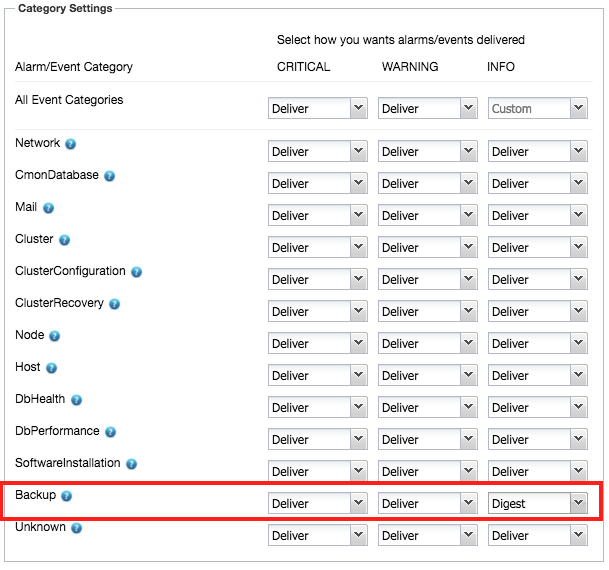Image resolution: width=609 pixels, height=570 pixels.
Task: Open All Event Categories INFO Custom dropdown
Action: [x=538, y=108]
